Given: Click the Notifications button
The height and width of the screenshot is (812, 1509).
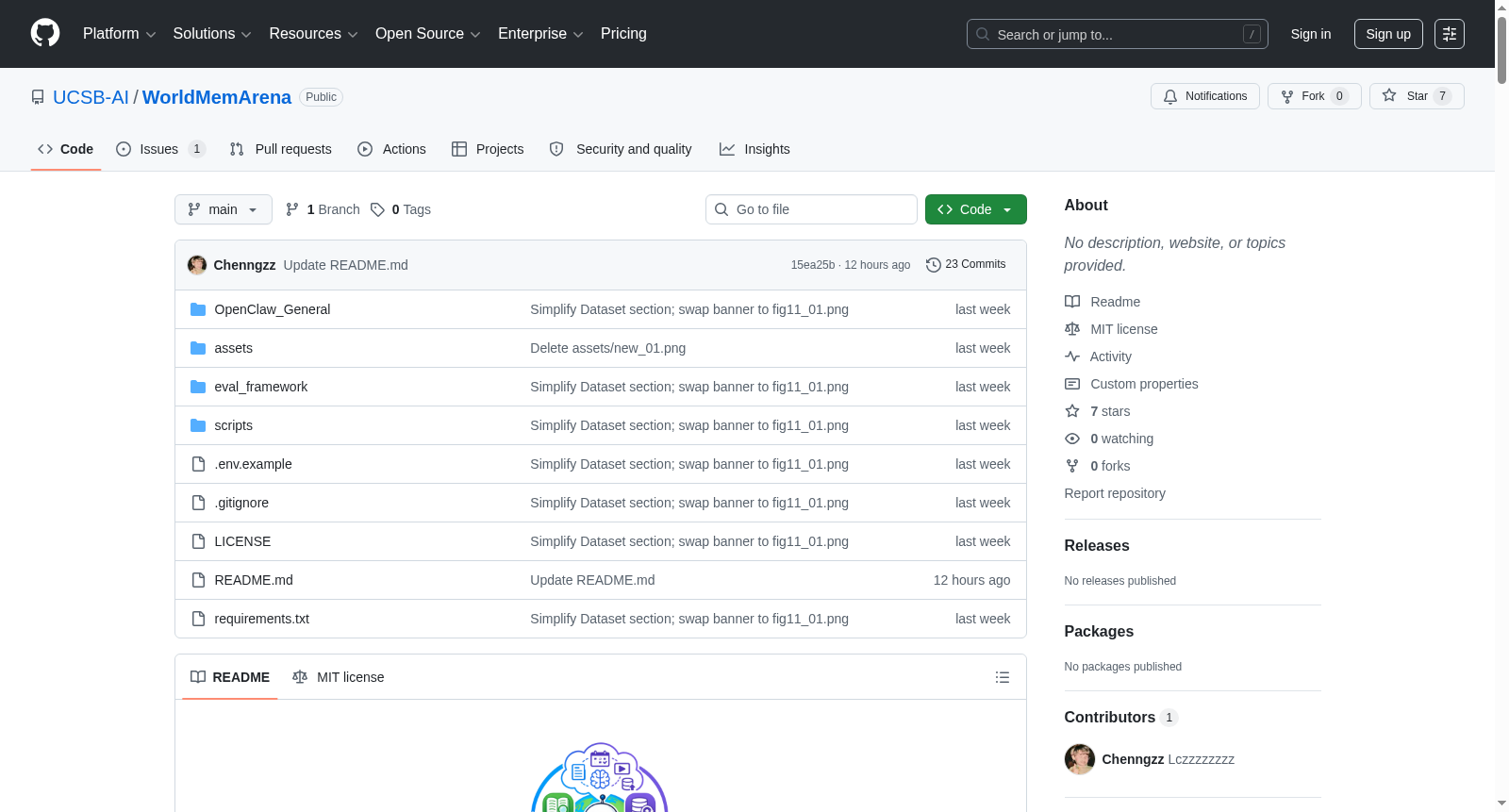Looking at the screenshot, I should (1205, 96).
